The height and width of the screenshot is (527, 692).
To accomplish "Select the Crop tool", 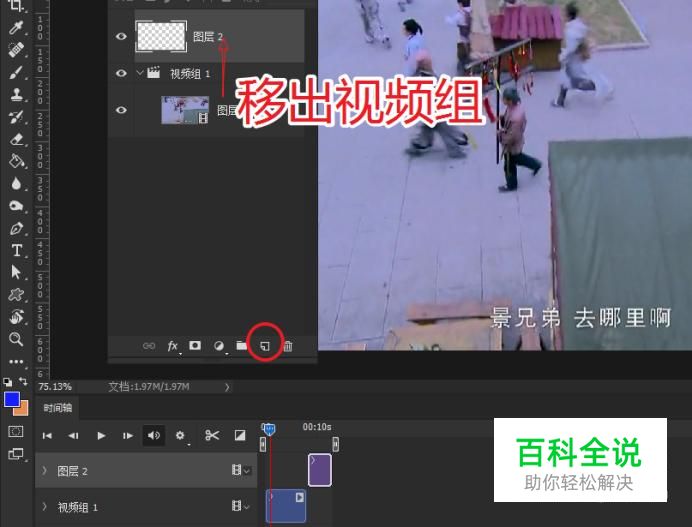I will pyautogui.click(x=16, y=6).
